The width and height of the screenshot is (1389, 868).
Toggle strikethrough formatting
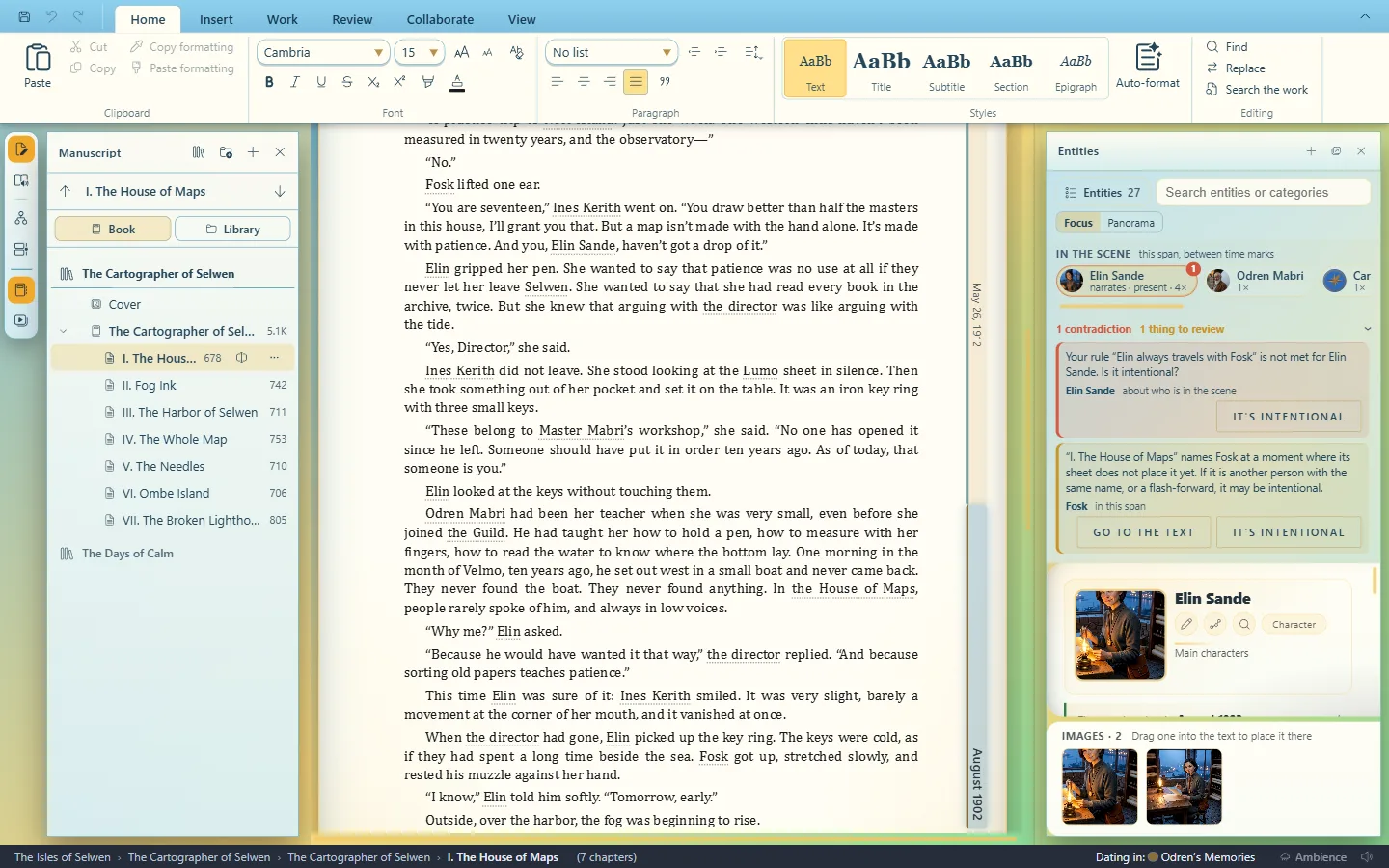(x=347, y=82)
